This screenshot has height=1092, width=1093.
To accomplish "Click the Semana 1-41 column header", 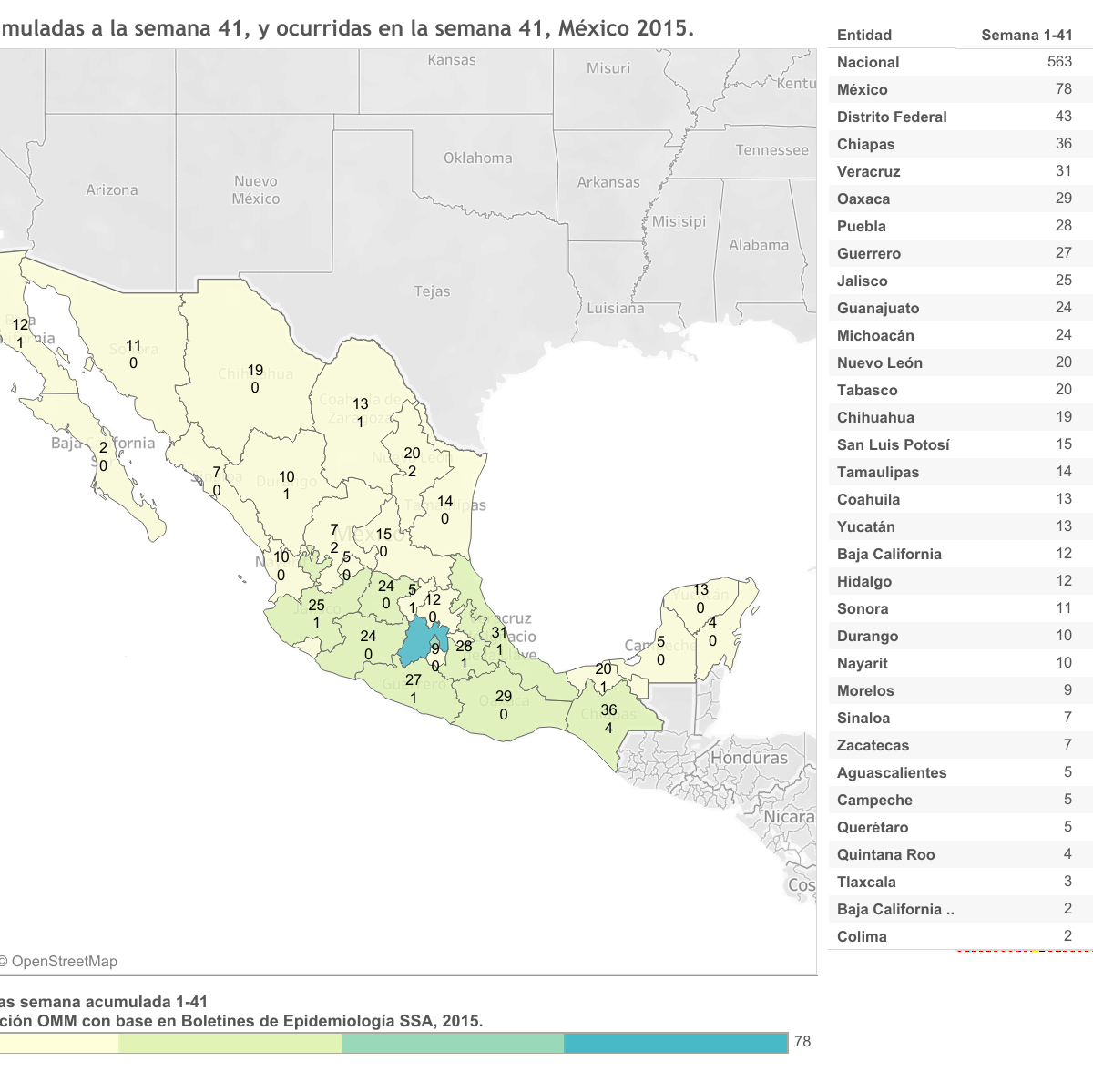I will [1027, 36].
